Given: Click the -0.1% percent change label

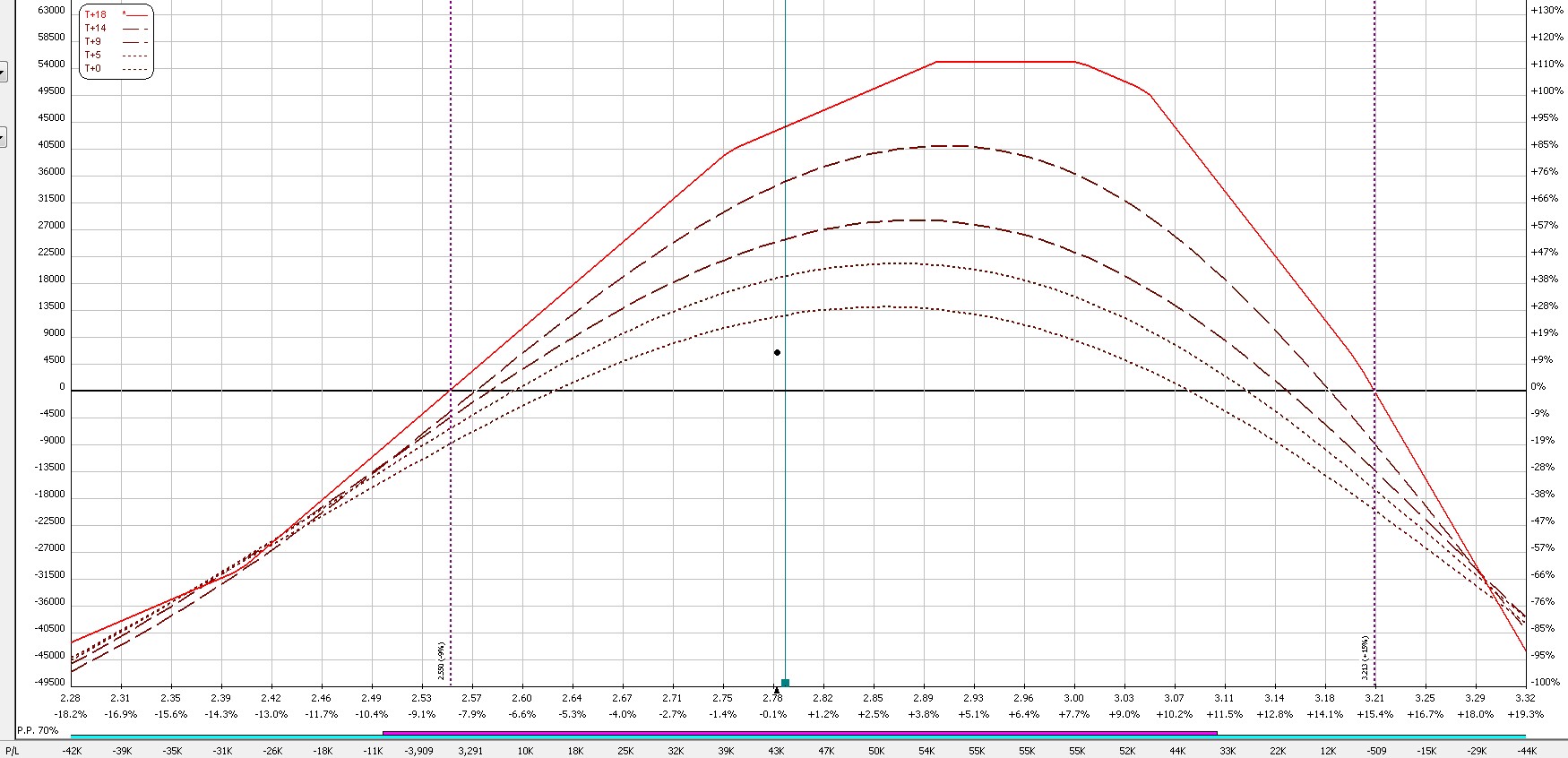Looking at the screenshot, I should [772, 714].
